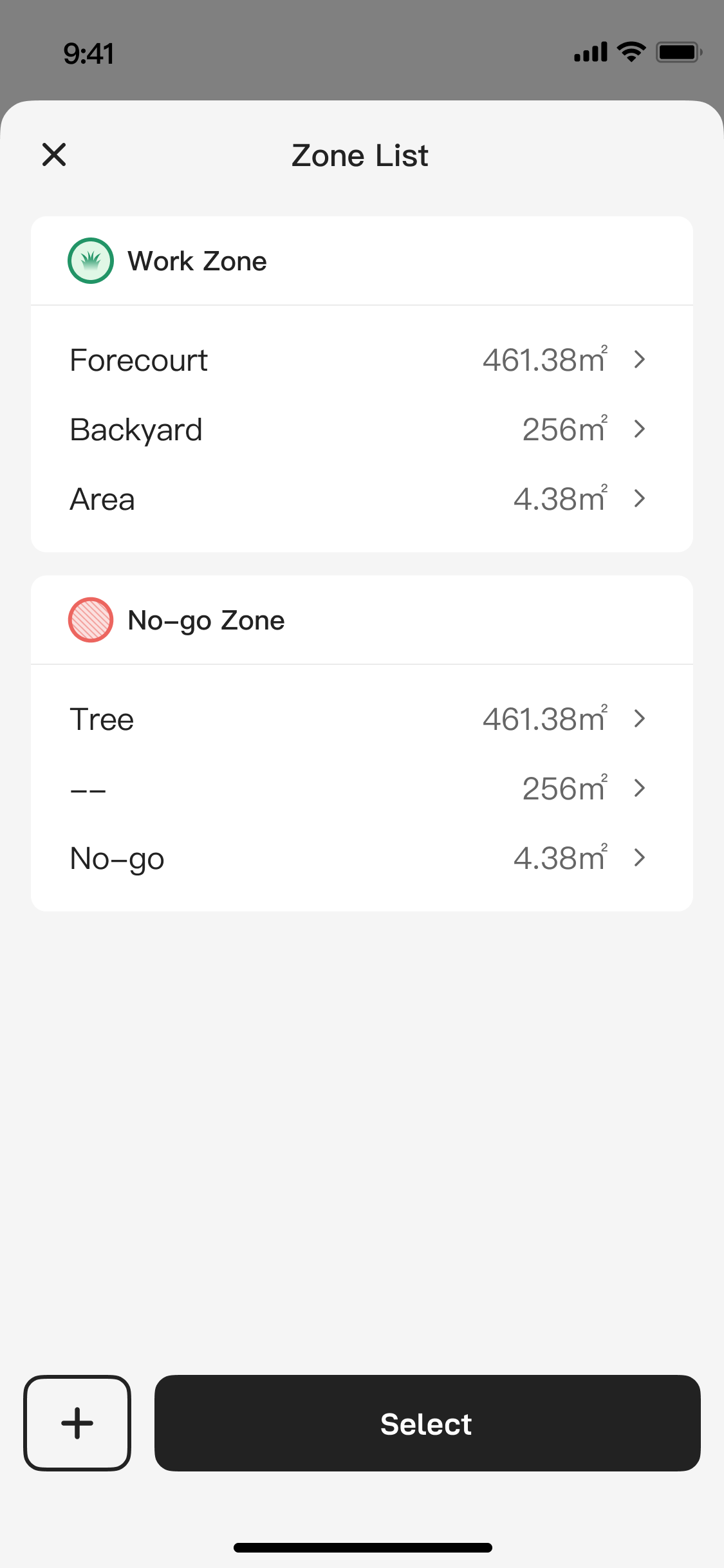Tap the green Work Zone grass icon

[91, 261]
